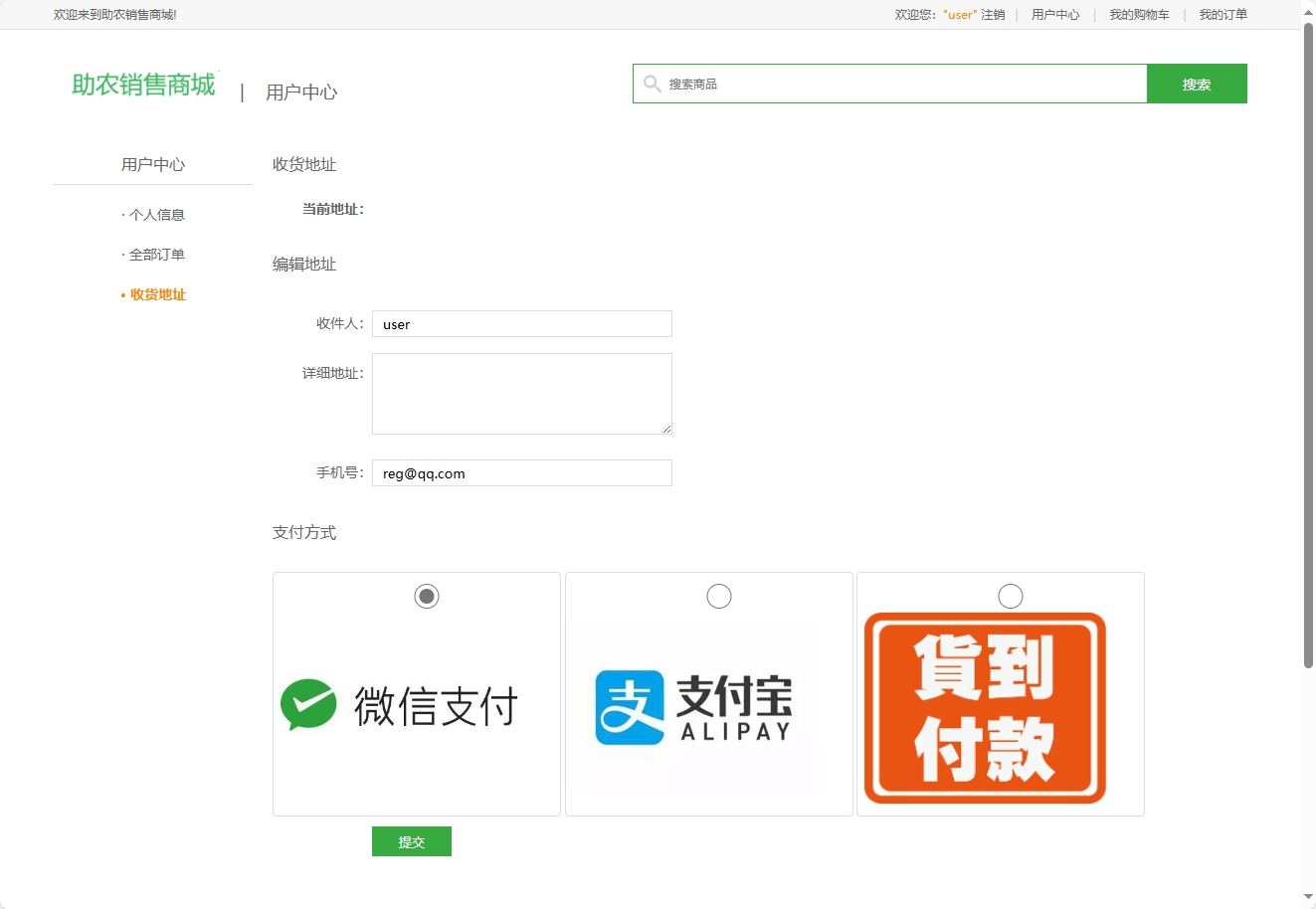This screenshot has width=1316, height=909.
Task: Select the 收货地址 sidebar item
Action: click(x=156, y=294)
